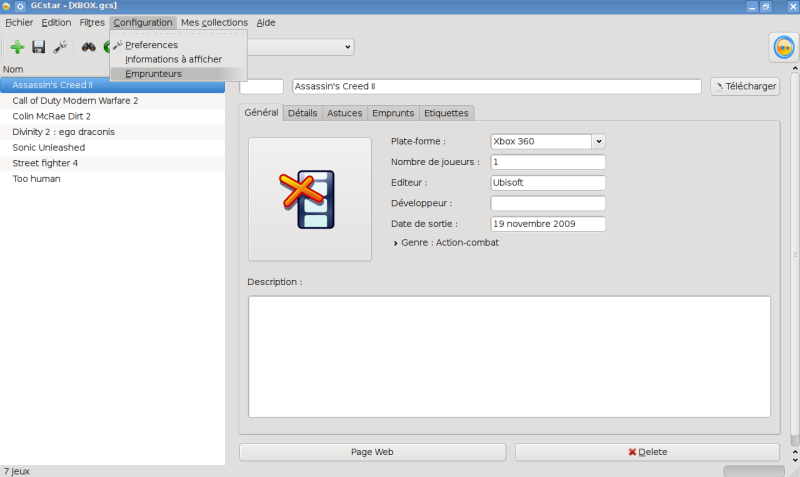Click the green plus add-item icon

pos(17,47)
